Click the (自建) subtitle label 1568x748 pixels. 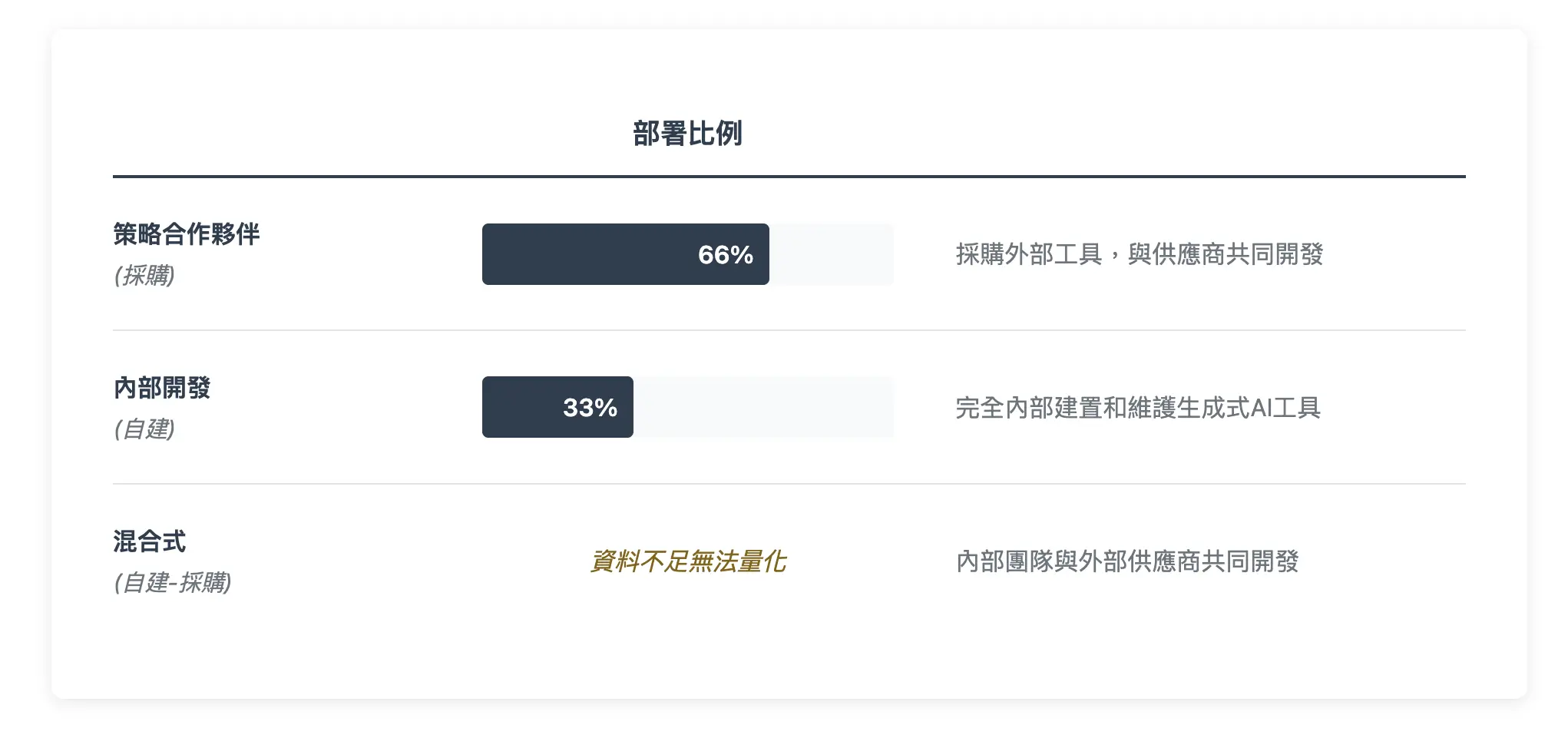tap(144, 429)
